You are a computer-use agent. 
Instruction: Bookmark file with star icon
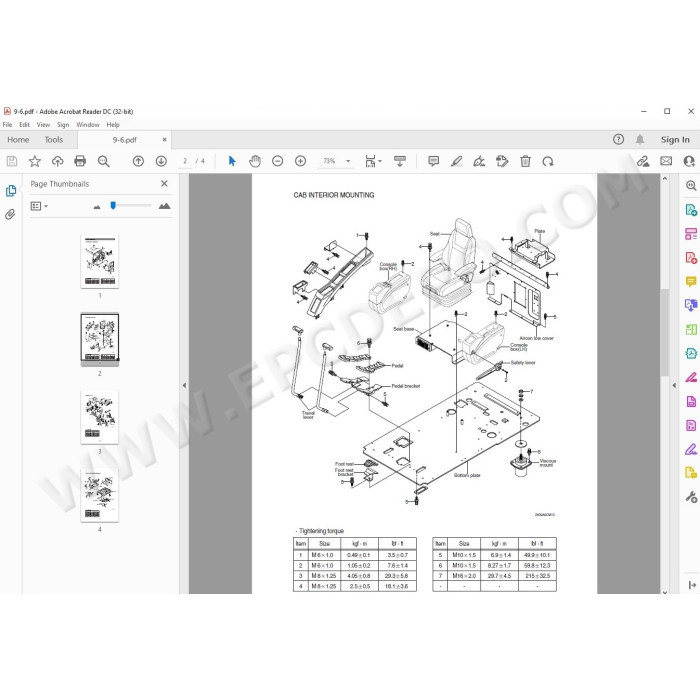35,161
